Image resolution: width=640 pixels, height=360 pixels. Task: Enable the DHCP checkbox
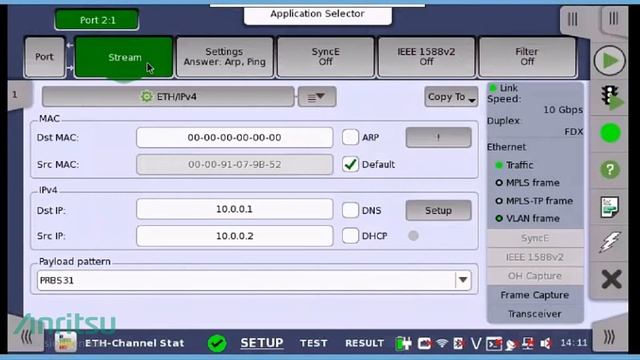point(350,236)
